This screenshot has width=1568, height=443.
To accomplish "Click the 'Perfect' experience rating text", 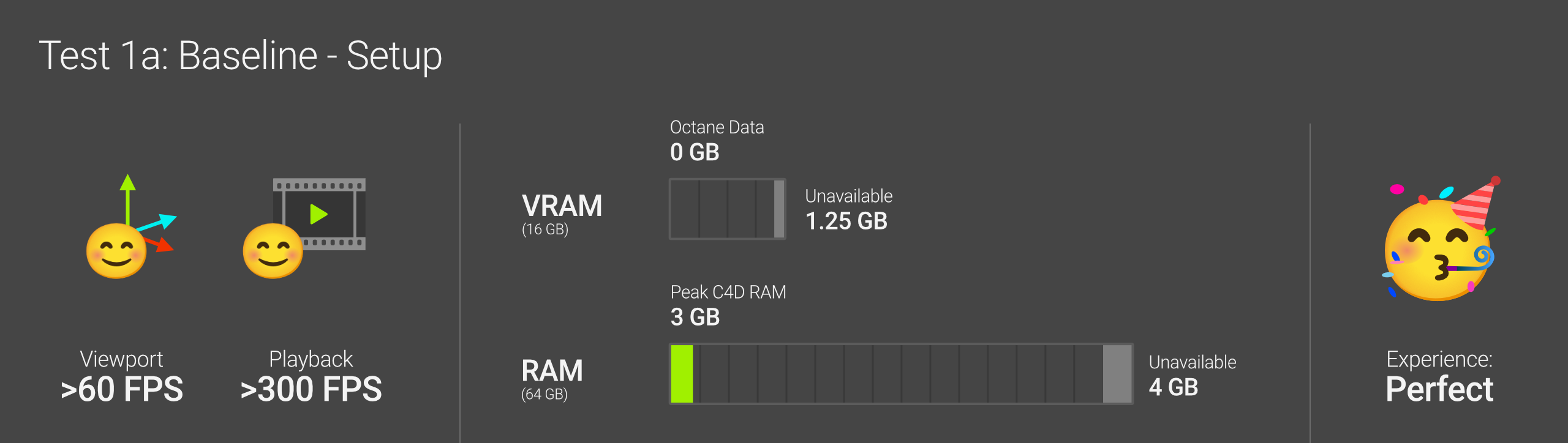I will point(1439,389).
